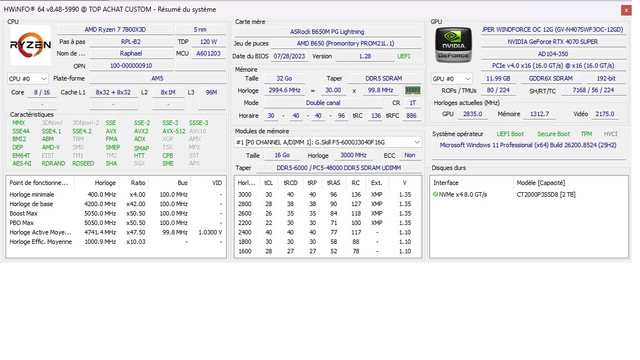Click the tRFC 886 value
The height and width of the screenshot is (360, 640).
411,116
